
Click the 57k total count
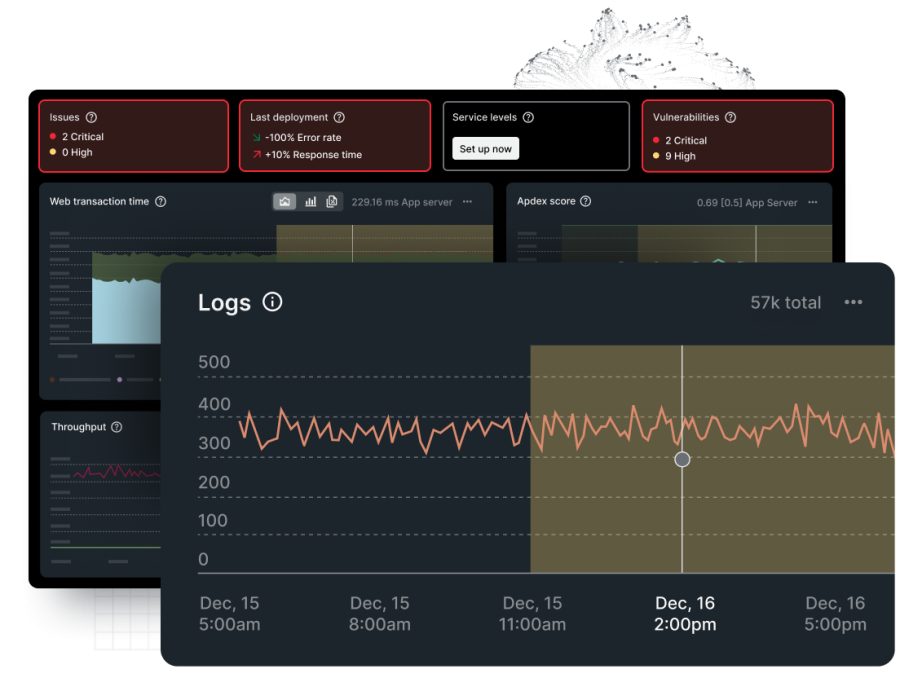786,302
